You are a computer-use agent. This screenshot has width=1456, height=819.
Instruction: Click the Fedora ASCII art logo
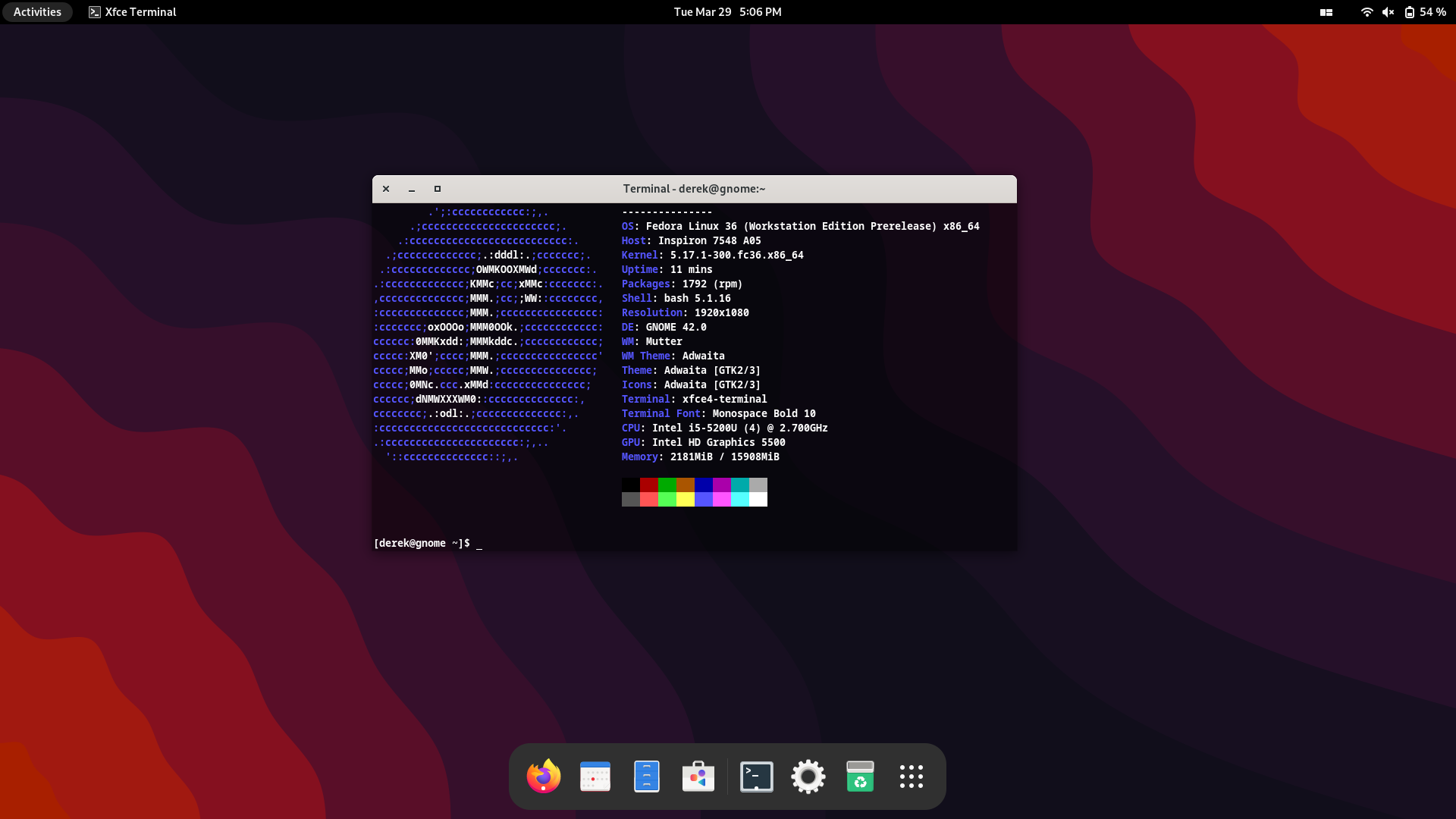pyautogui.click(x=488, y=334)
